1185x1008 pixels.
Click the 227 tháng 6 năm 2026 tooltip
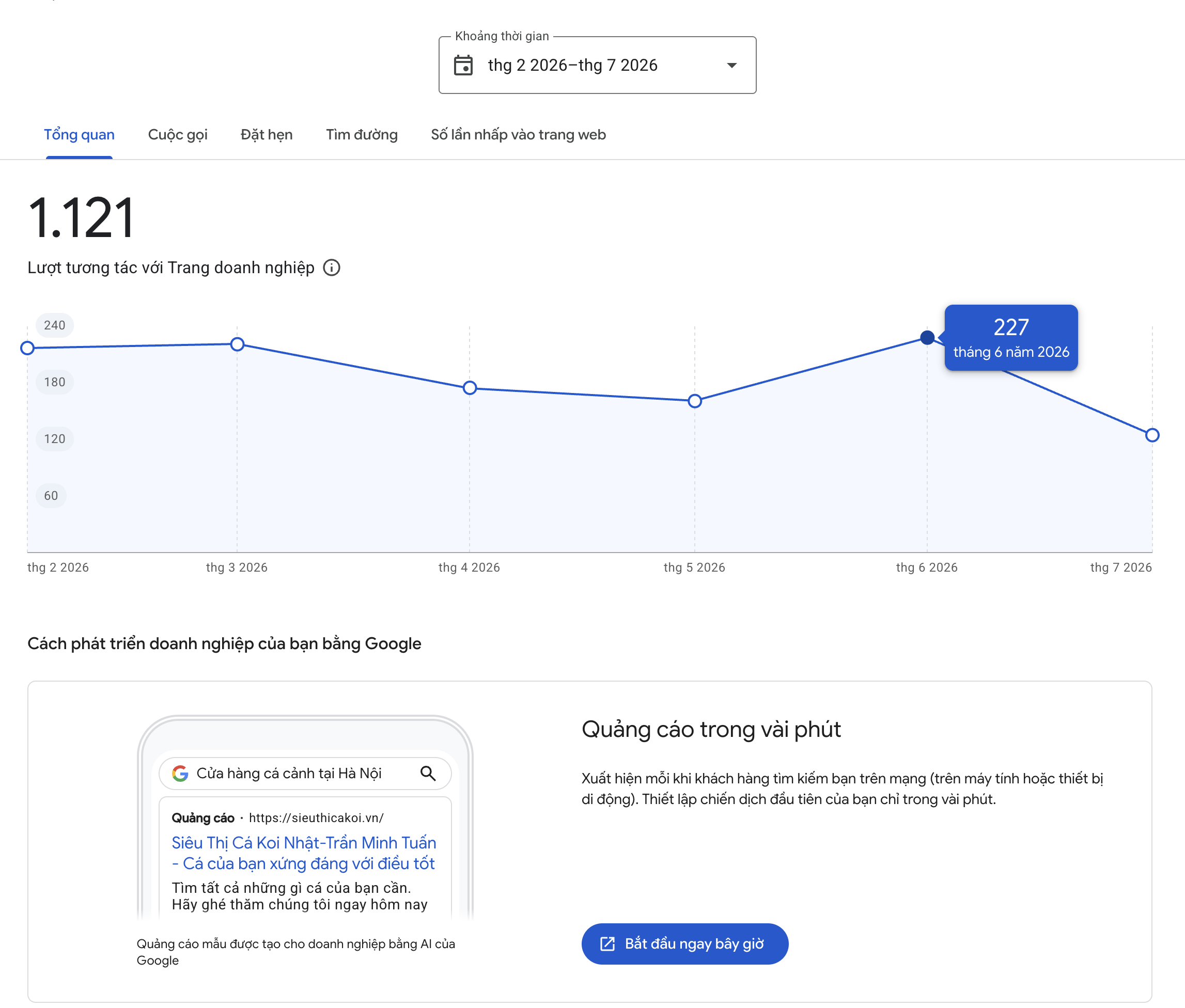[x=1011, y=338]
